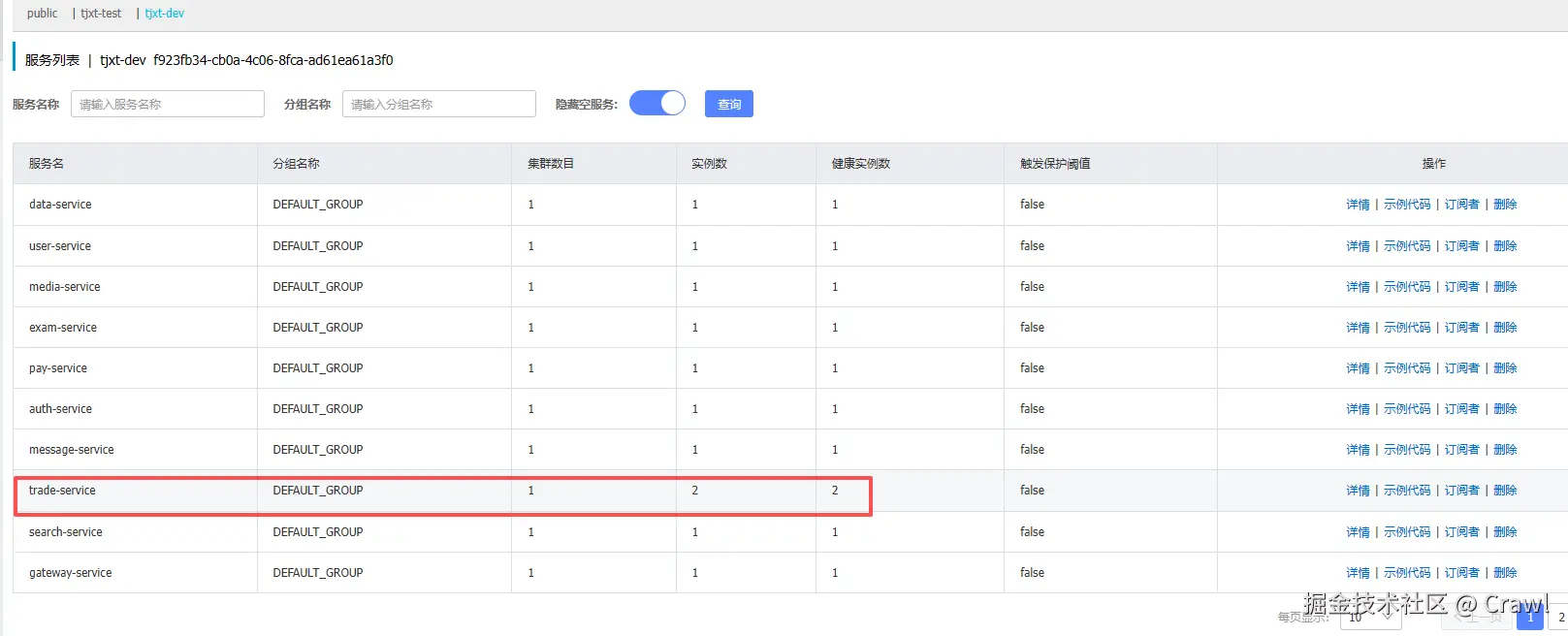
Task: Click 删除 for media-service
Action: tap(1505, 287)
